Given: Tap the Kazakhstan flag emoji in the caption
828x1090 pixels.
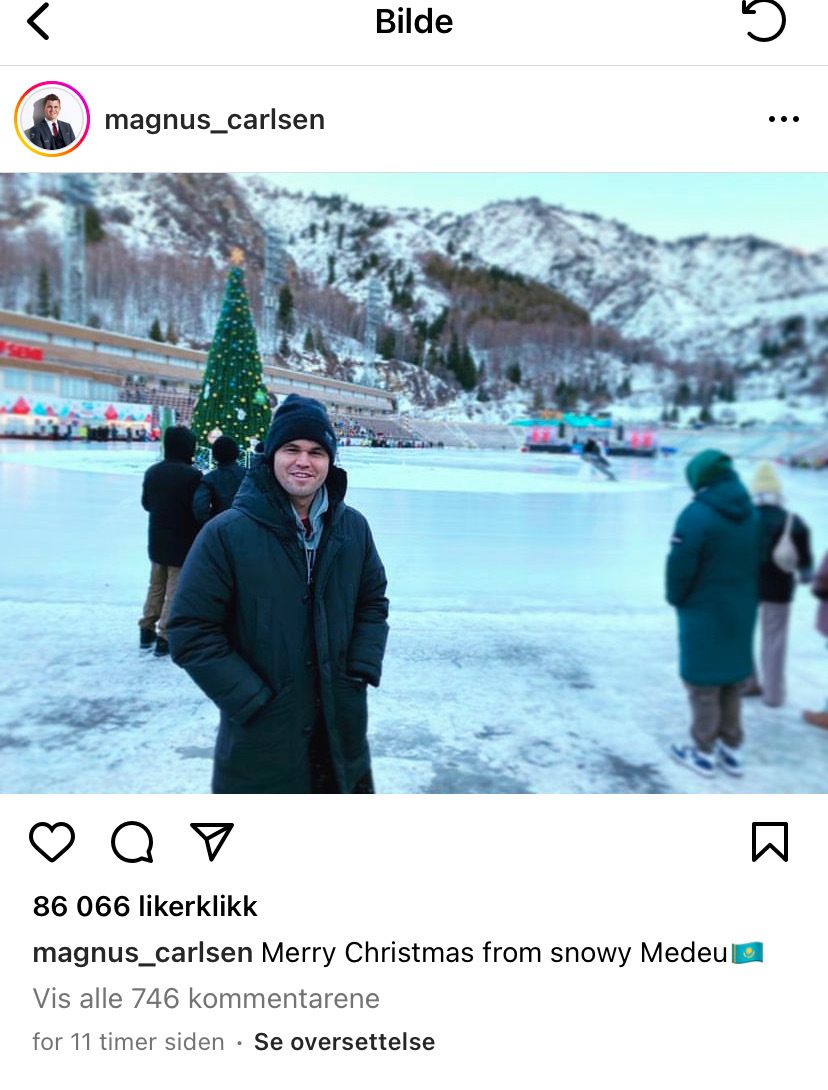Looking at the screenshot, I should pyautogui.click(x=747, y=952).
